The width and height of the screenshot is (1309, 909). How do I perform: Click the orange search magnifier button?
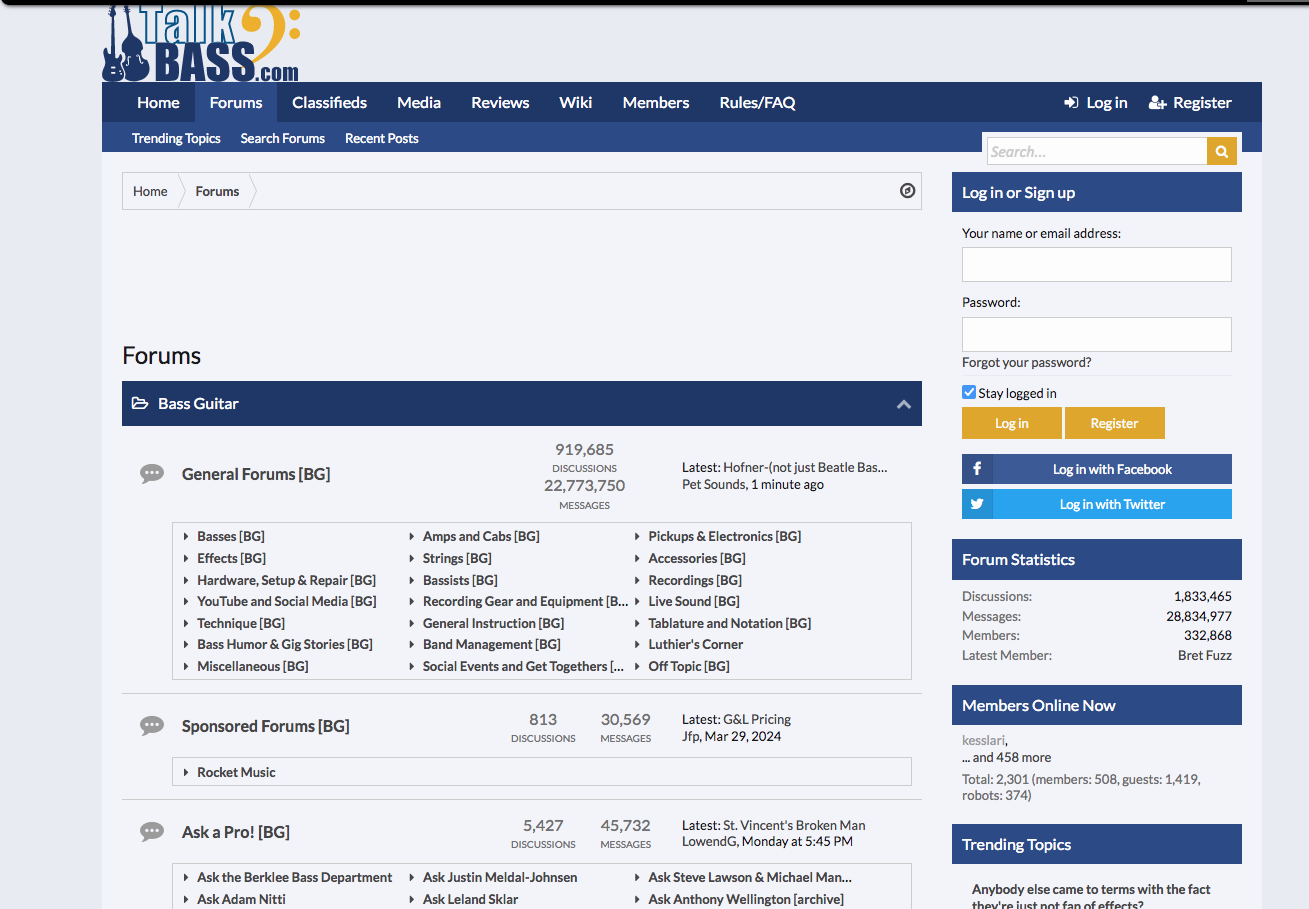tap(1222, 151)
